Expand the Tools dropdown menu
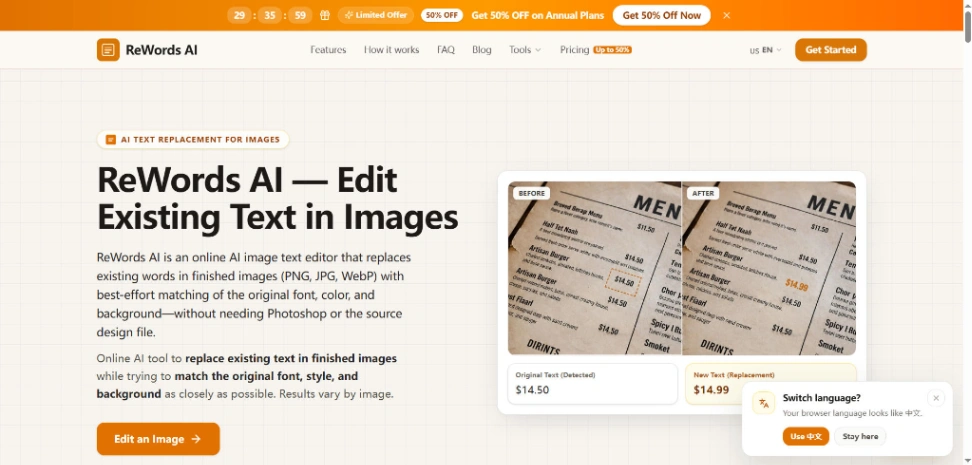 [x=525, y=50]
